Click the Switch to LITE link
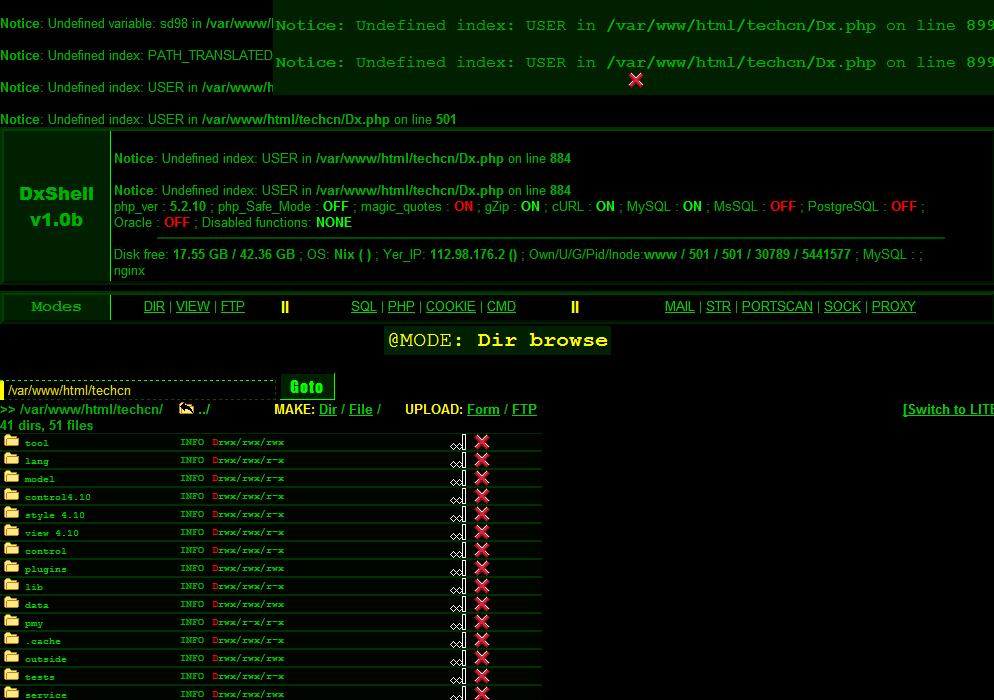The width and height of the screenshot is (994, 700). pyautogui.click(x=947, y=409)
